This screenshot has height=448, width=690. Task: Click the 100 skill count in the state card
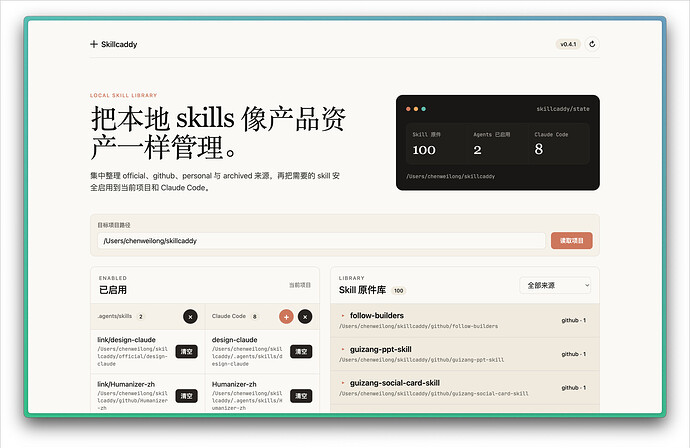click(424, 150)
